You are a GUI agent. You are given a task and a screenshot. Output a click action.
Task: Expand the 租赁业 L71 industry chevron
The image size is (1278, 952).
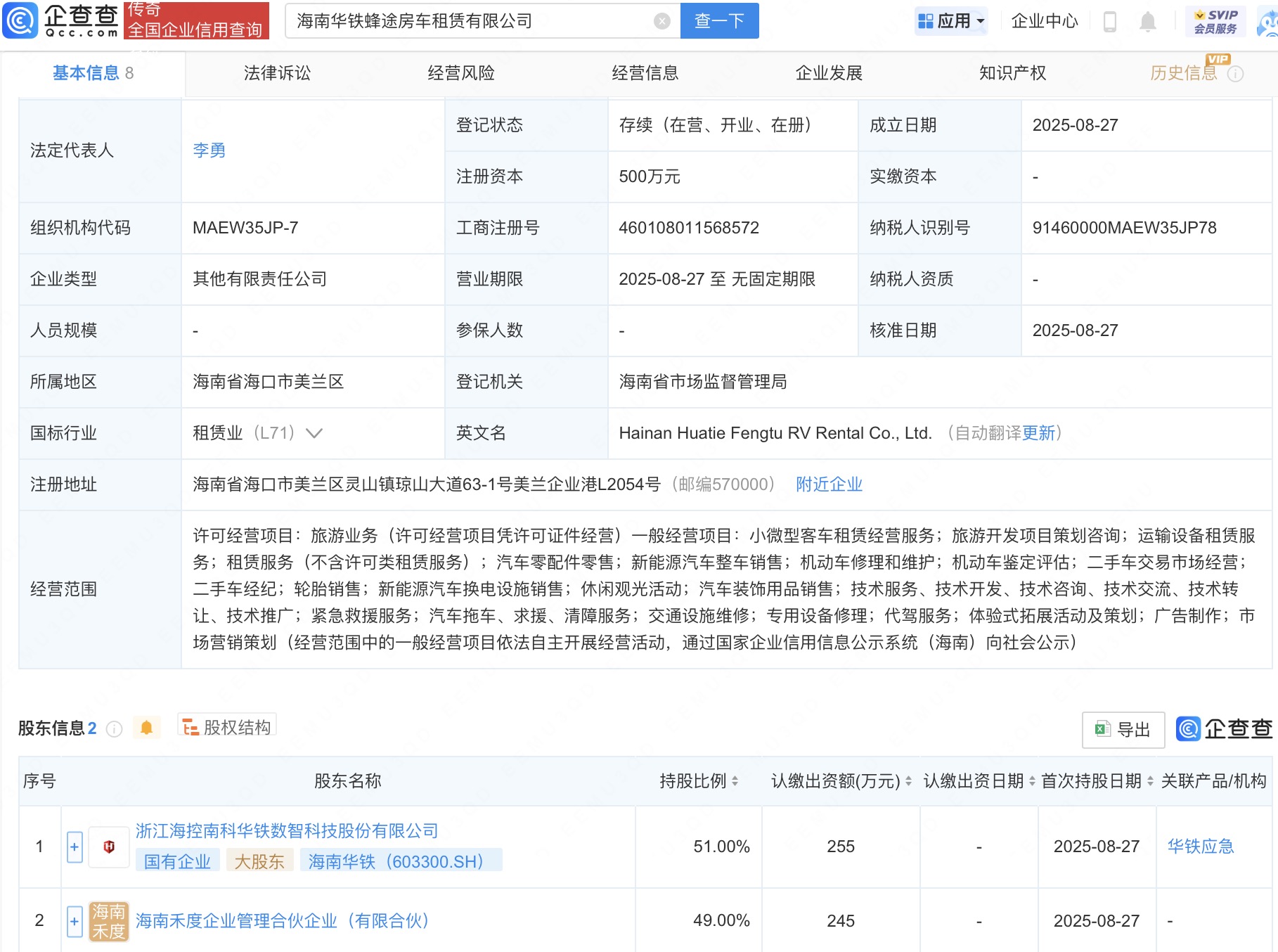click(314, 433)
